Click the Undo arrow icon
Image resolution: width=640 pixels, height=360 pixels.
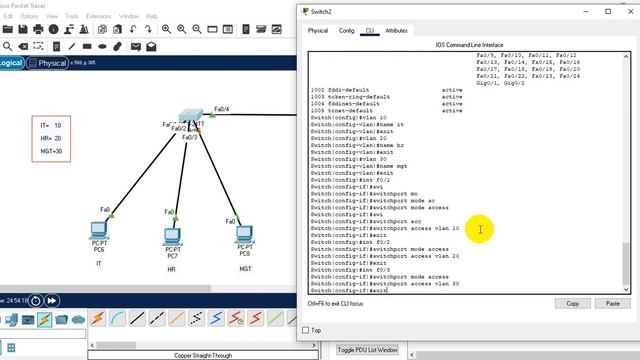tap(133, 29)
